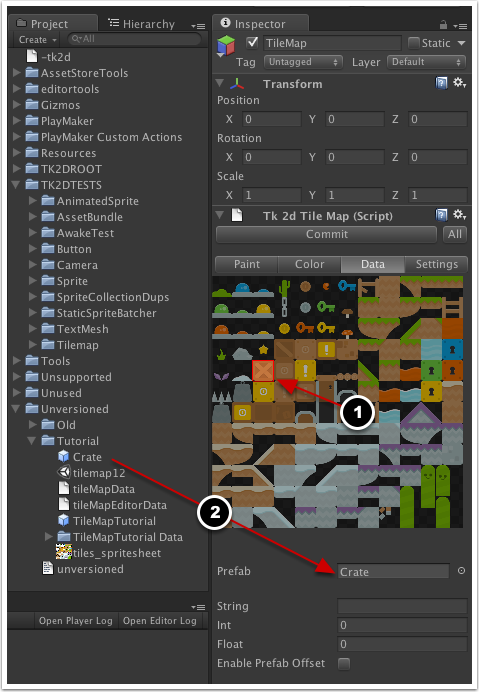Expand the TileMapTutorial Data folder
This screenshot has height=692, width=479.
pyautogui.click(x=49, y=536)
